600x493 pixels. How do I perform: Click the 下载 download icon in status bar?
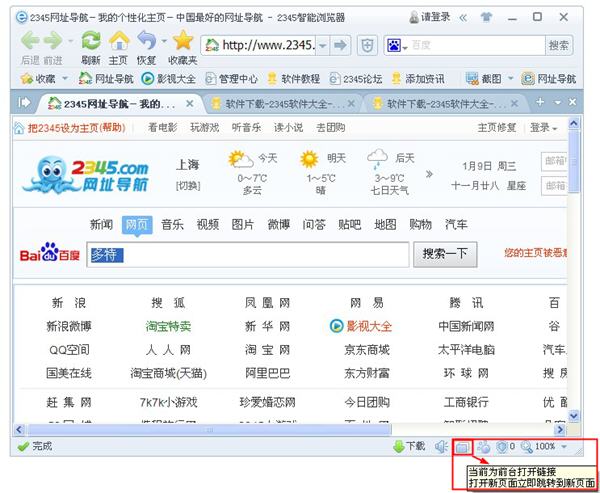[x=409, y=446]
